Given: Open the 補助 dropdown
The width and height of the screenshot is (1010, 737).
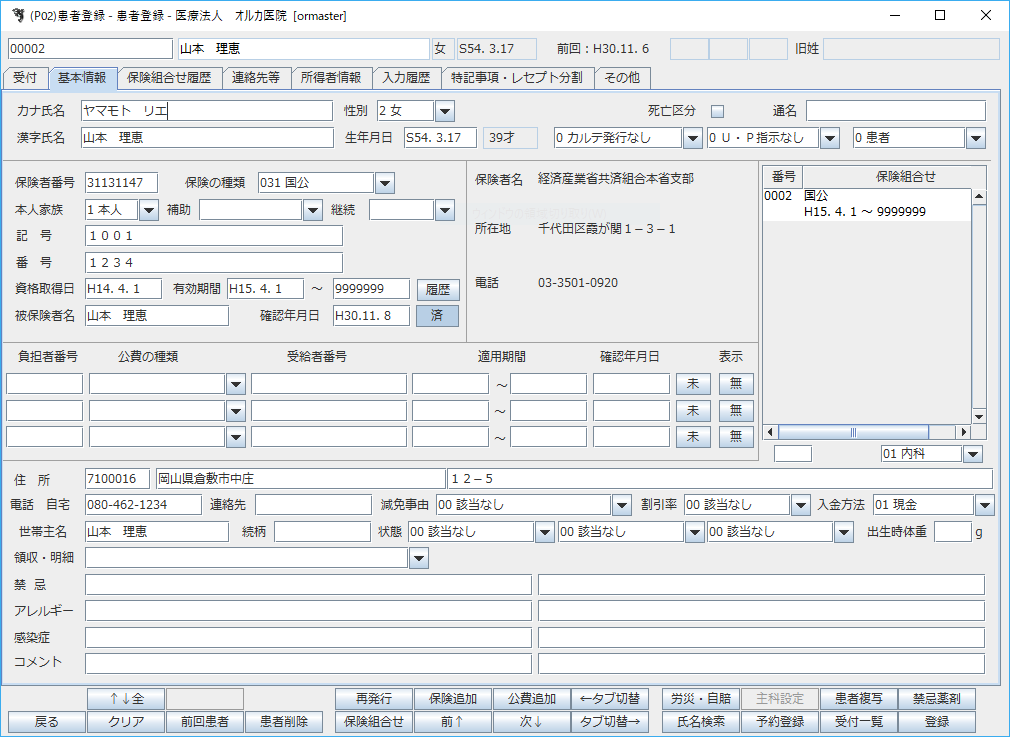Looking at the screenshot, I should (312, 210).
